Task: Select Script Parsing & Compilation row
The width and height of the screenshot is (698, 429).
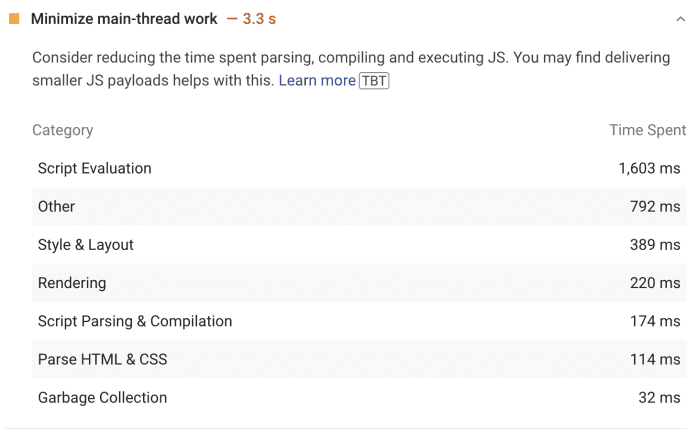Action: (135, 321)
